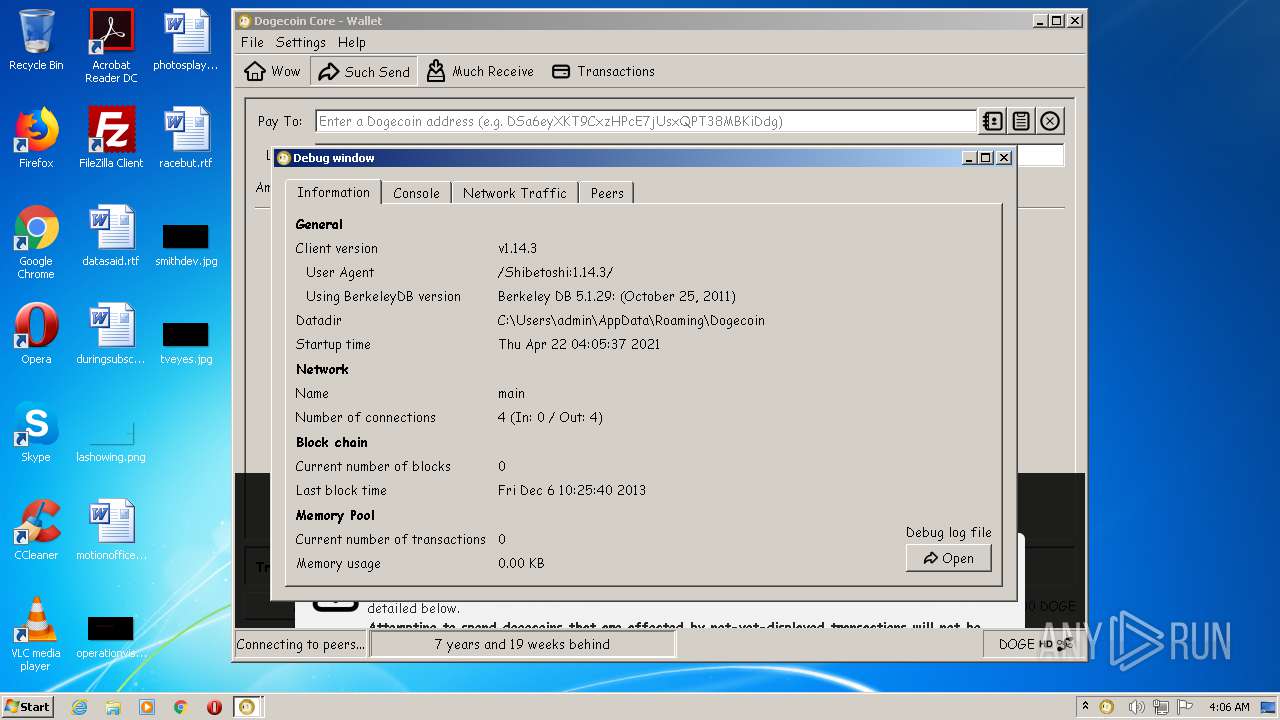
Task: Open motionoffice document on desktop
Action: (x=111, y=530)
